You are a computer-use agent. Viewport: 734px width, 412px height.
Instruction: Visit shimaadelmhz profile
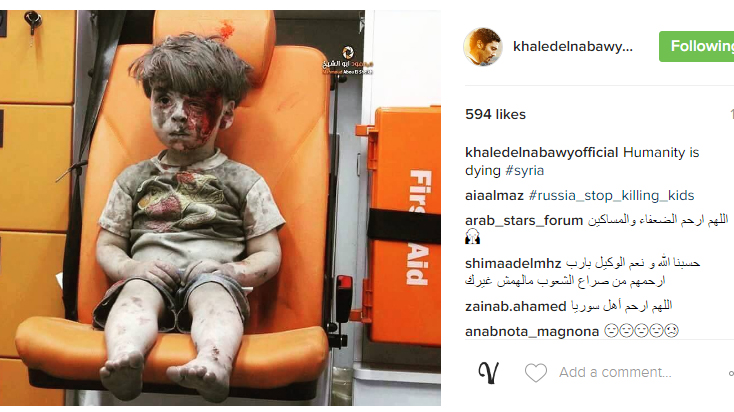point(513,264)
